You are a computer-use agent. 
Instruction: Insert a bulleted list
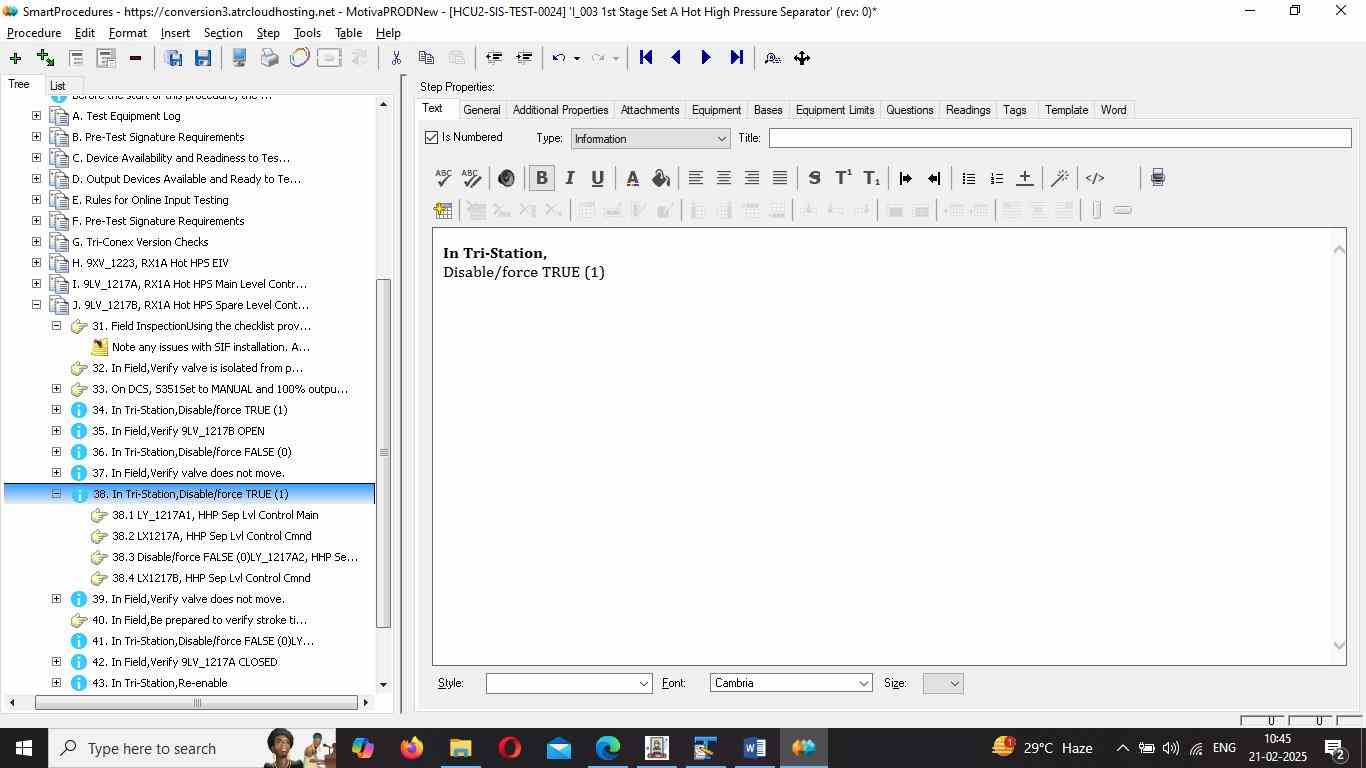[968, 178]
